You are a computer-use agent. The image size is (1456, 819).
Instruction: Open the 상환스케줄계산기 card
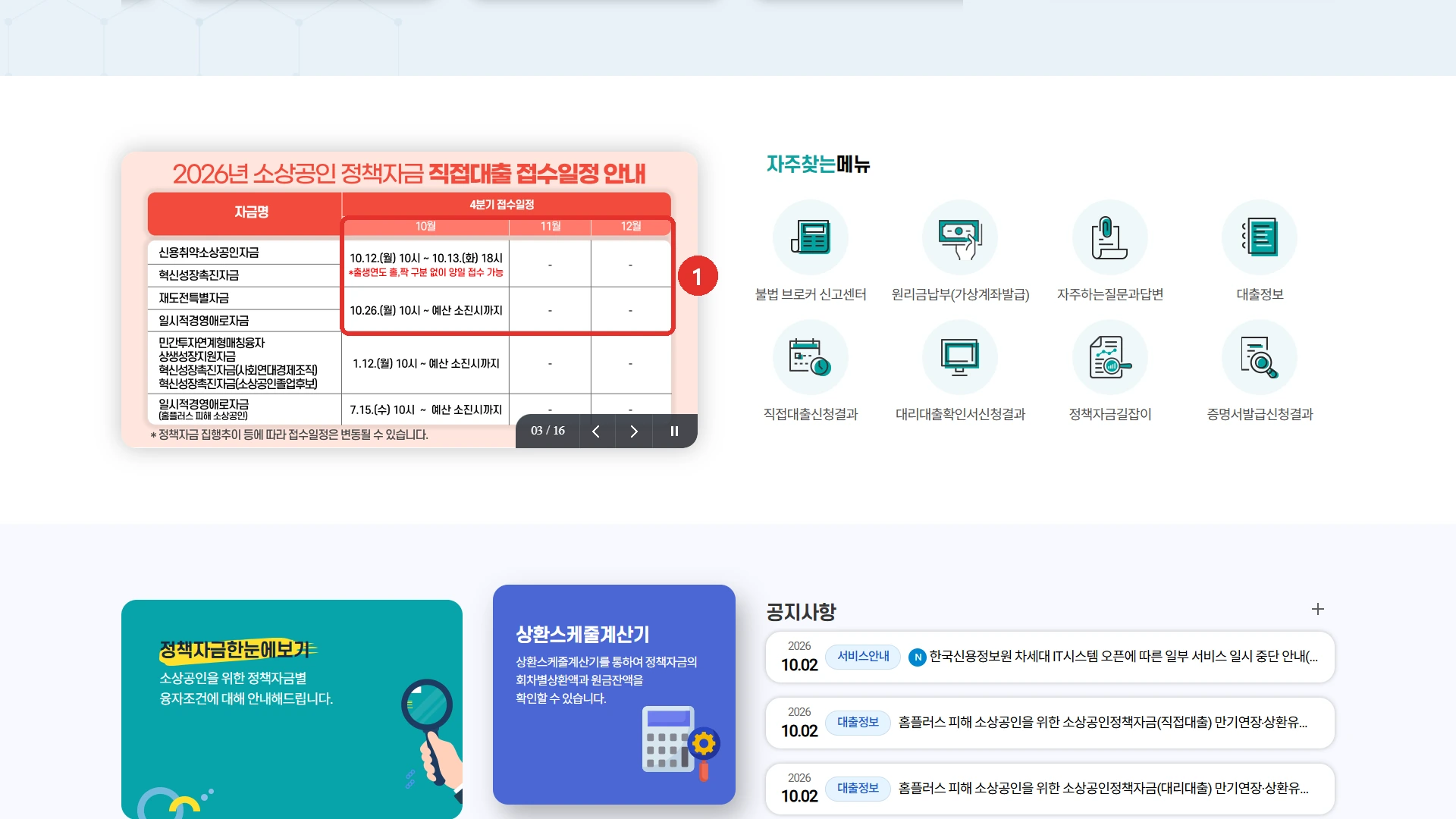614,695
